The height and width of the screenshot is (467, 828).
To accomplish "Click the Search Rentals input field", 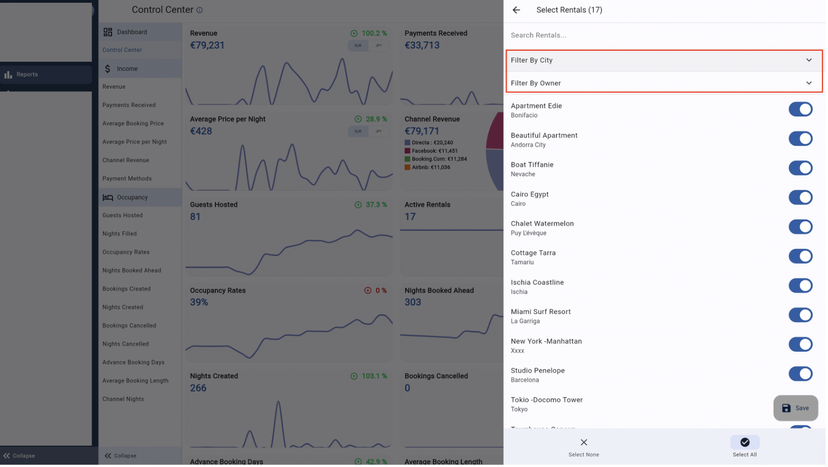I will tap(664, 35).
